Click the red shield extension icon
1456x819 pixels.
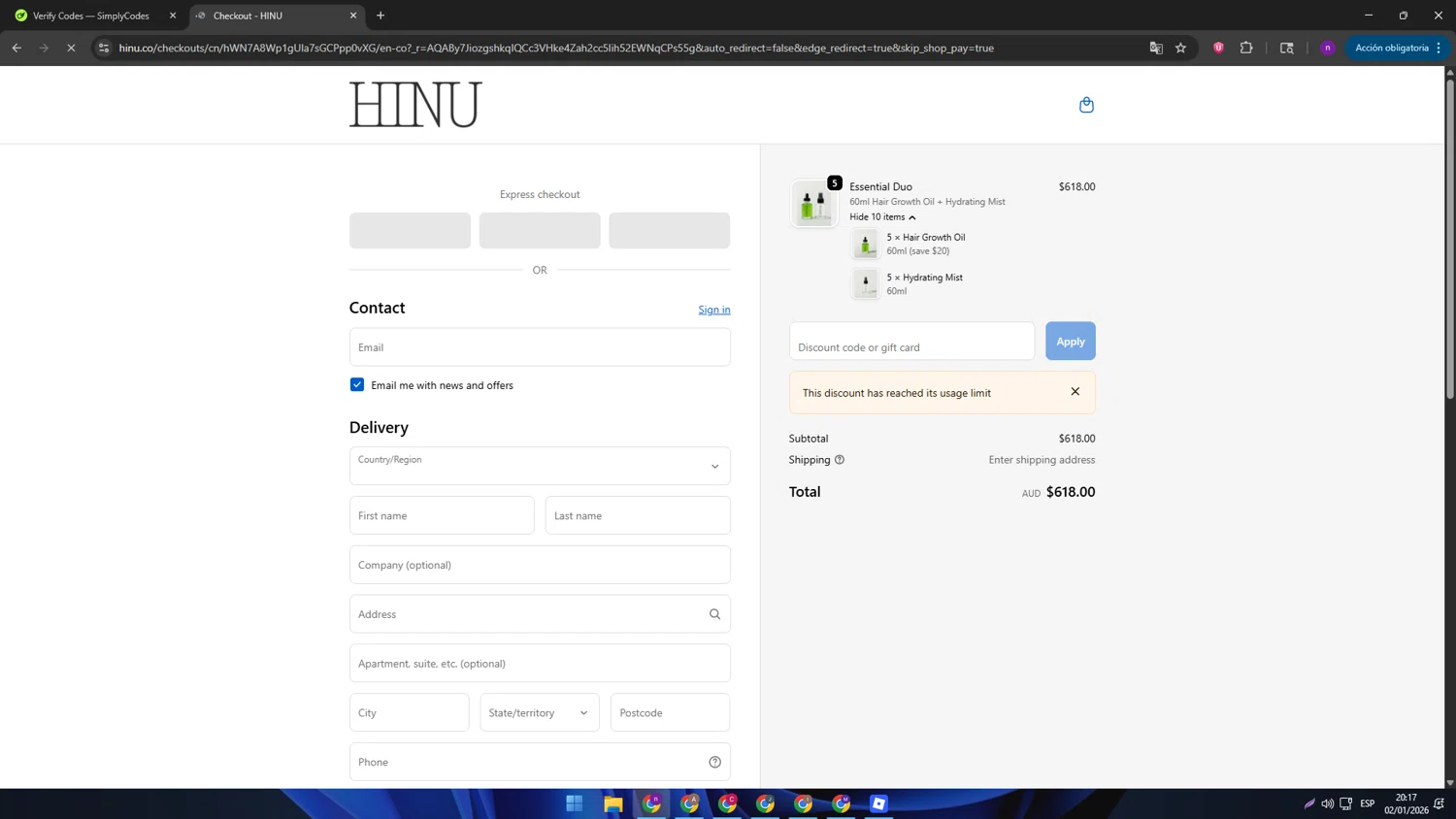click(x=1218, y=48)
